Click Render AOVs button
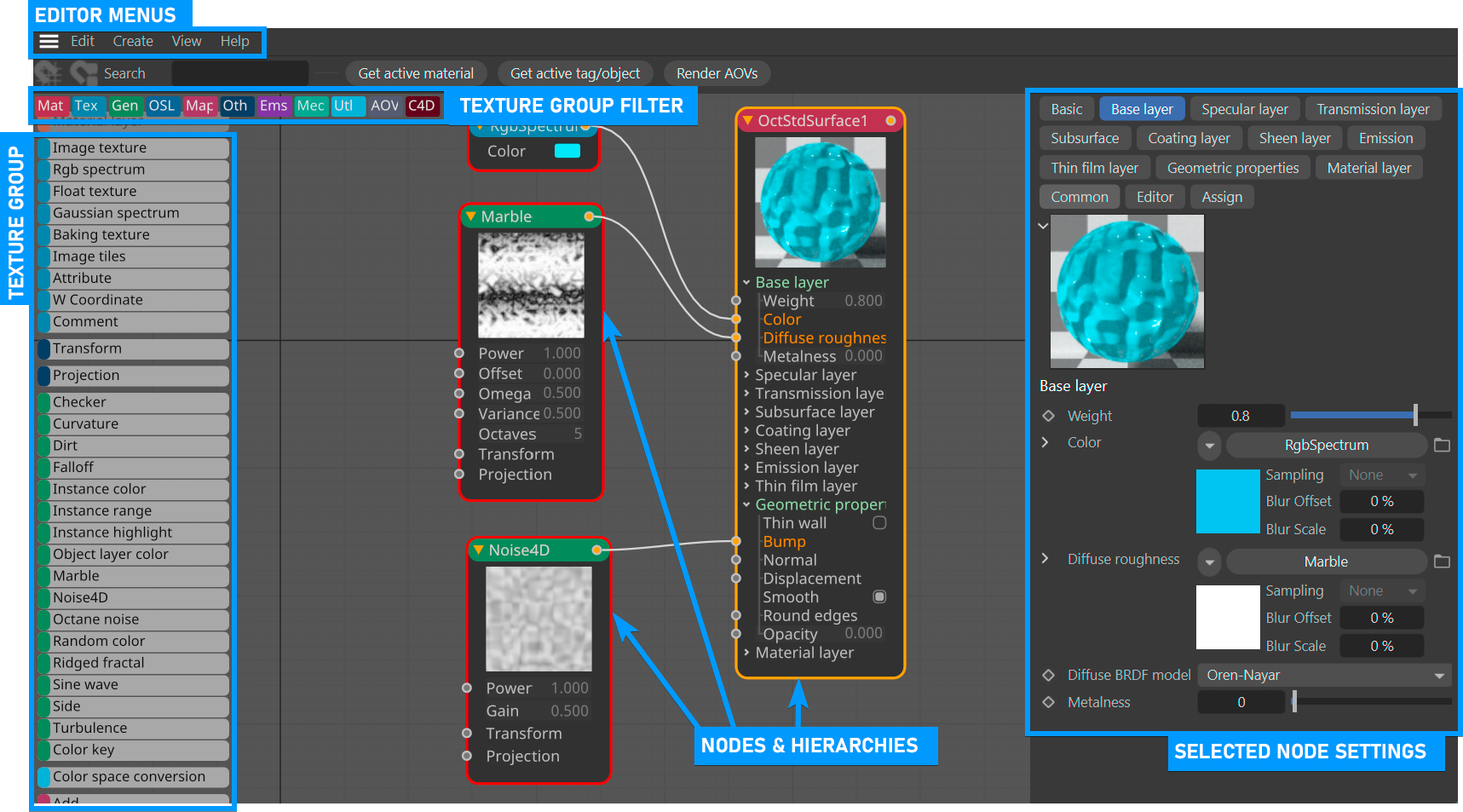Viewport: 1463px width, 812px height. 717,73
